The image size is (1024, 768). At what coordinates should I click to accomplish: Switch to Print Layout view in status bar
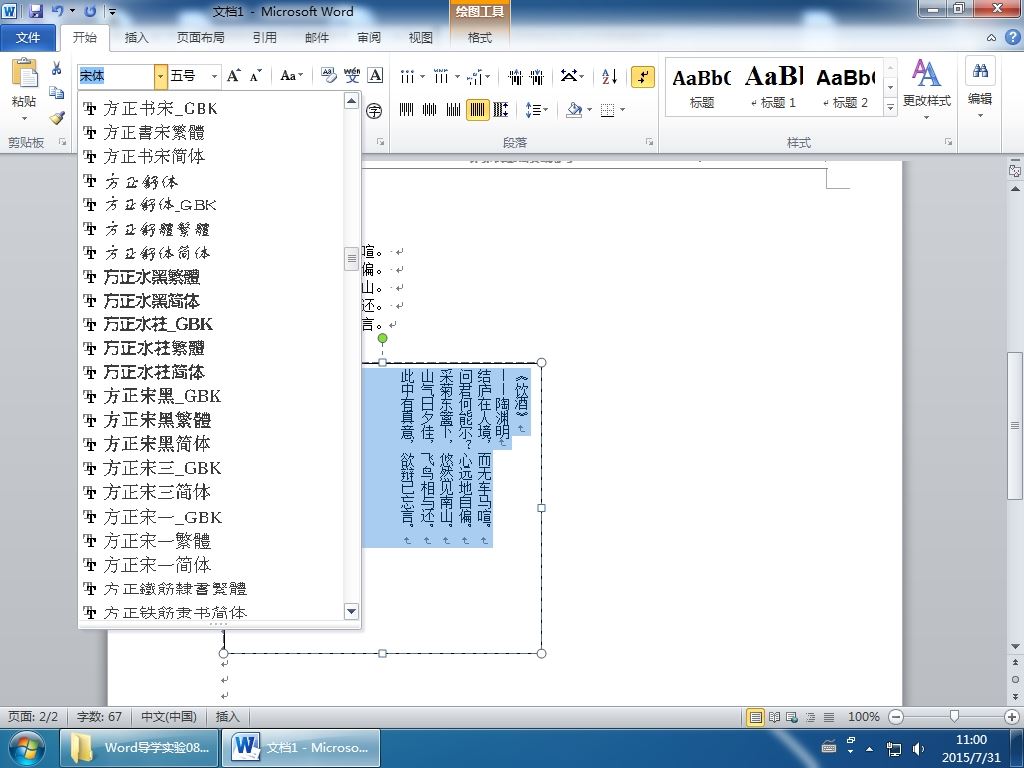(756, 717)
